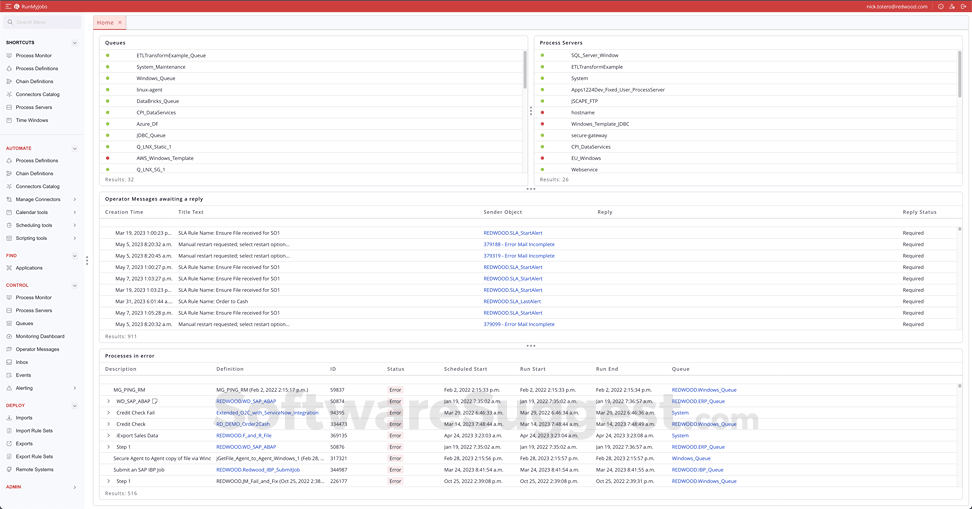Open the REDWOOD.SLA_LastAlert sender link
Screen dimensions: 972x509
[x=512, y=302]
